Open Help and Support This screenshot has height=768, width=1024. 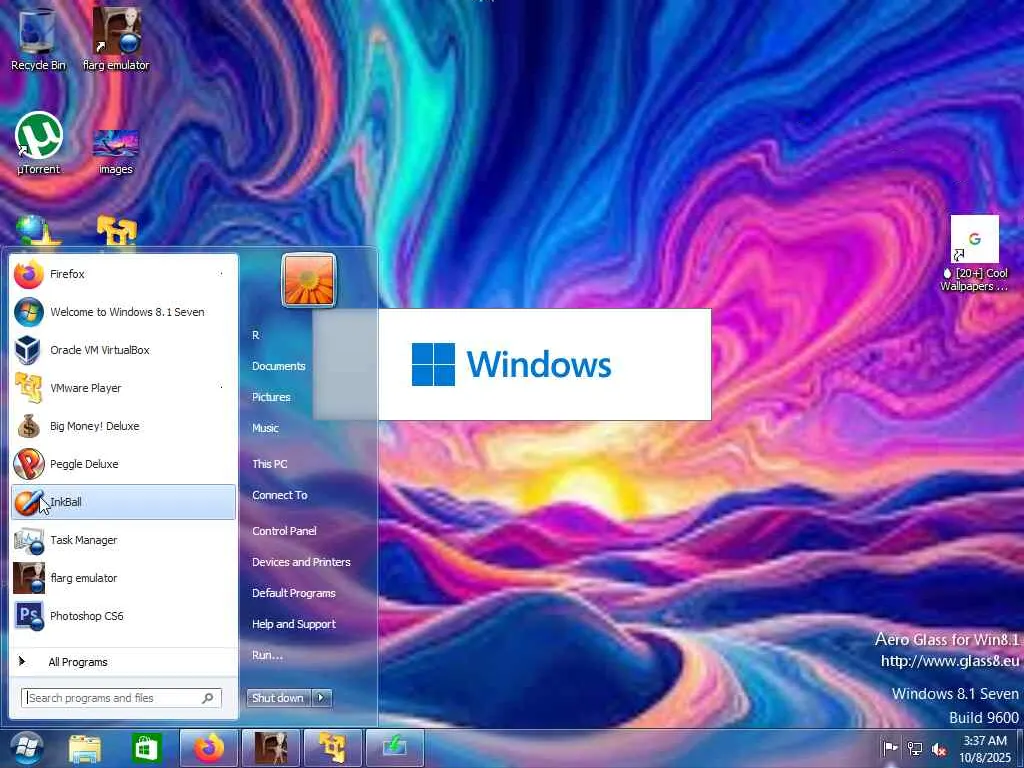tap(294, 624)
